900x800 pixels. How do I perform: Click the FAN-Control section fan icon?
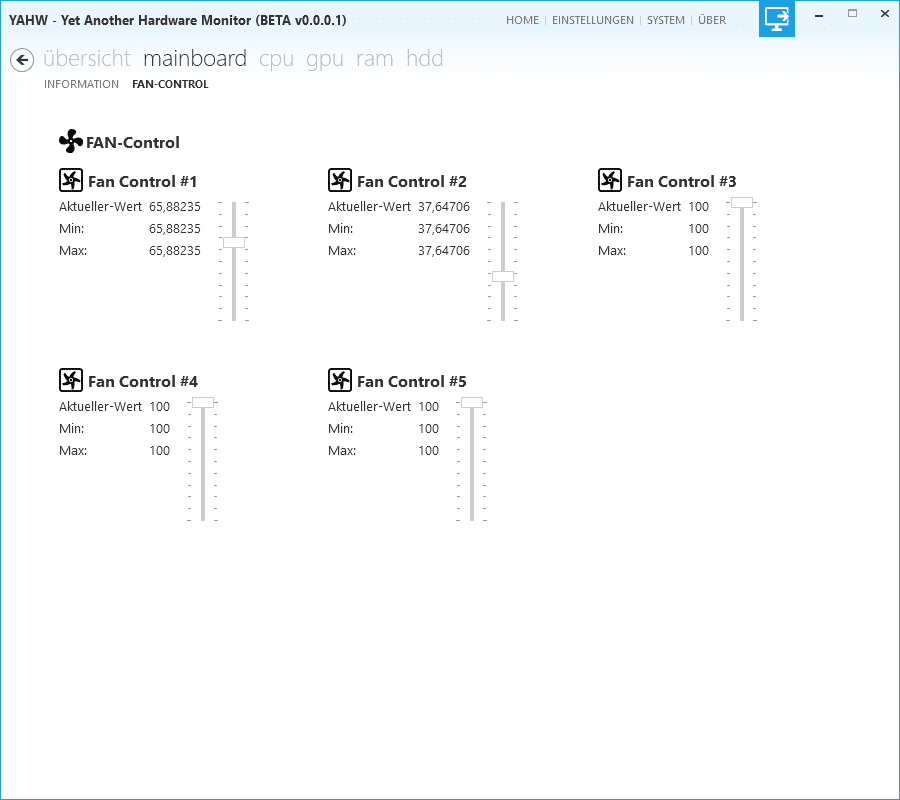71,141
